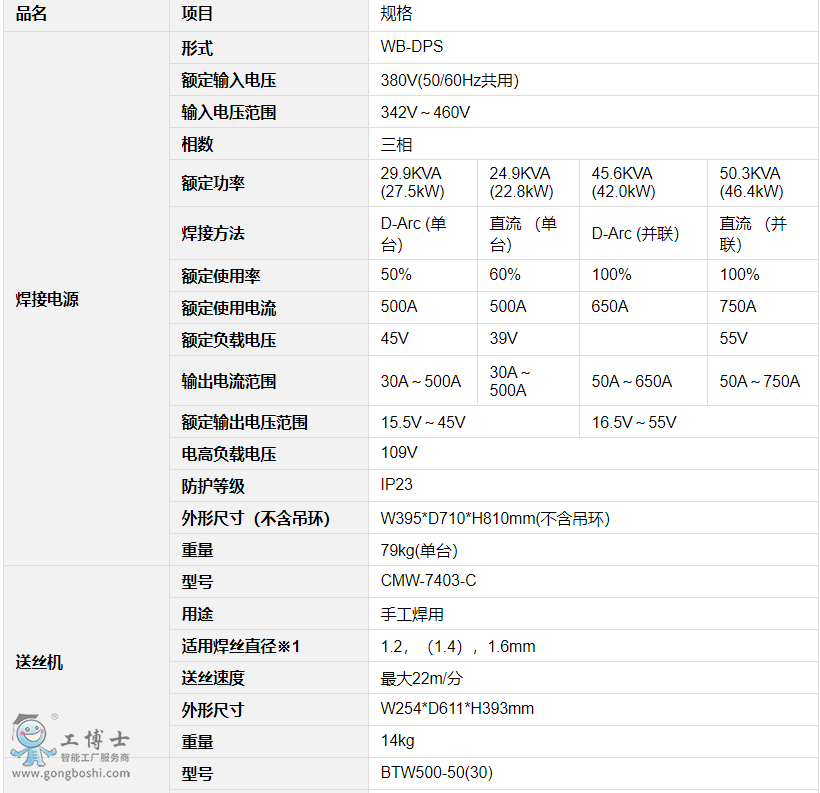Click the BTW500-50(30) model value
This screenshot has width=820, height=793.
click(437, 773)
